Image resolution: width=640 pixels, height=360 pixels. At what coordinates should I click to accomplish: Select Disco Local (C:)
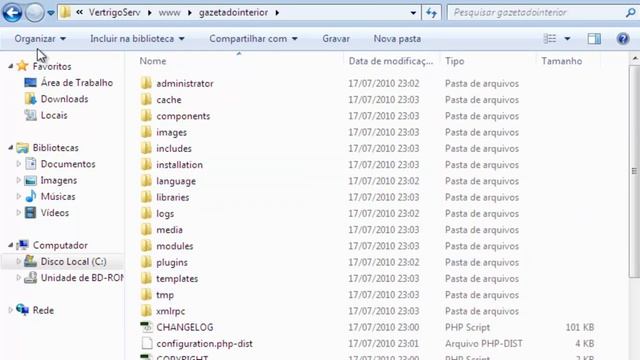coord(73,262)
